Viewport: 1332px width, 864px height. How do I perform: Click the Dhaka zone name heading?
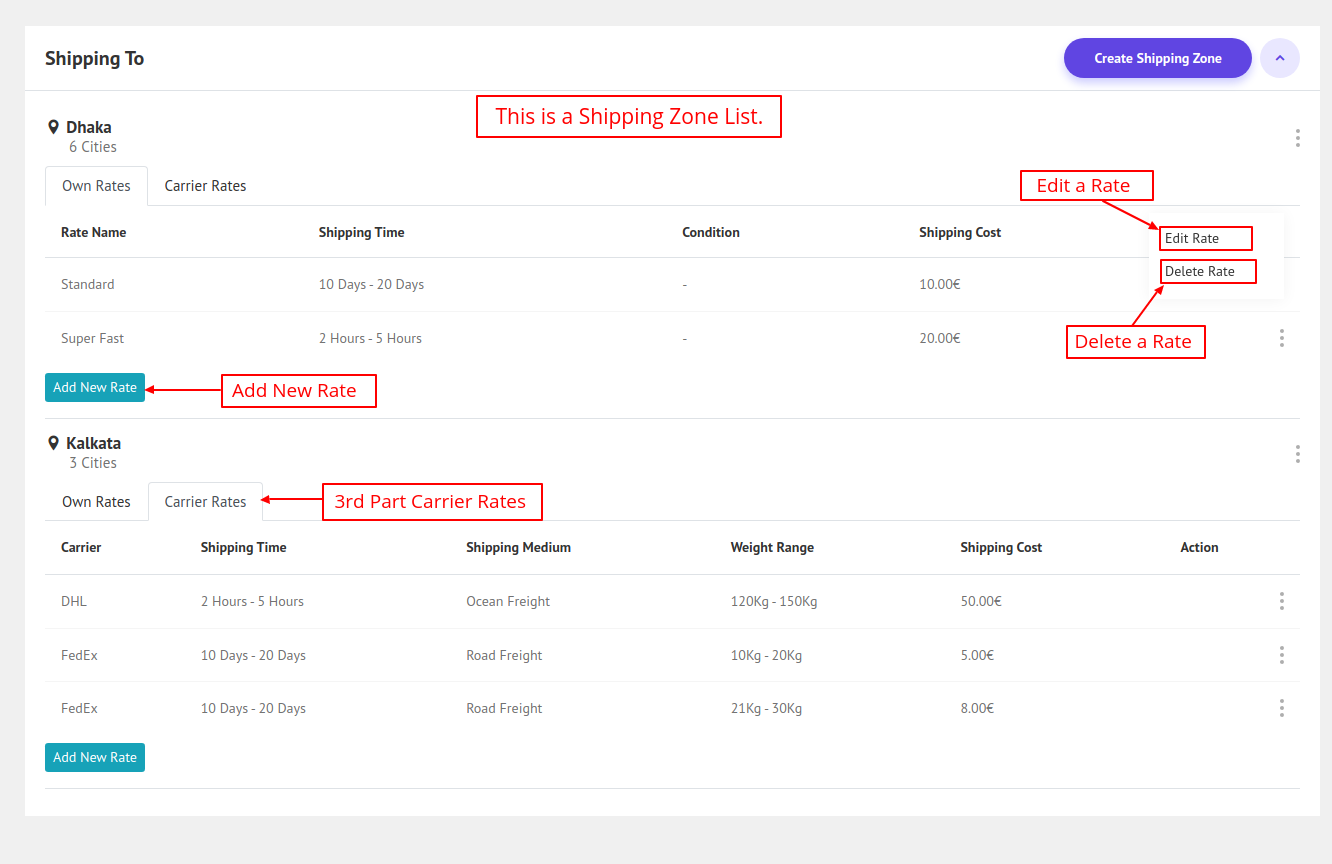click(x=89, y=128)
